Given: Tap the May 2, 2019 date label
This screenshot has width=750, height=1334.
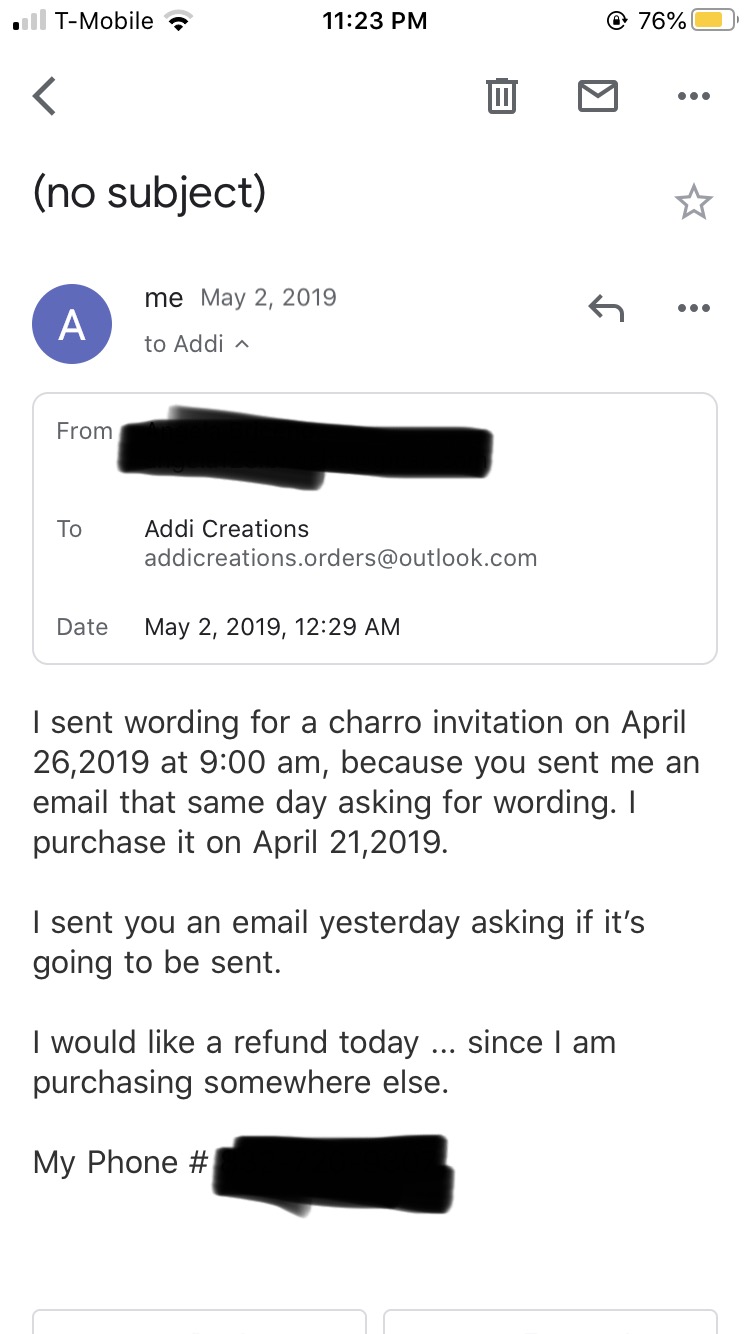Looking at the screenshot, I should pos(269,297).
